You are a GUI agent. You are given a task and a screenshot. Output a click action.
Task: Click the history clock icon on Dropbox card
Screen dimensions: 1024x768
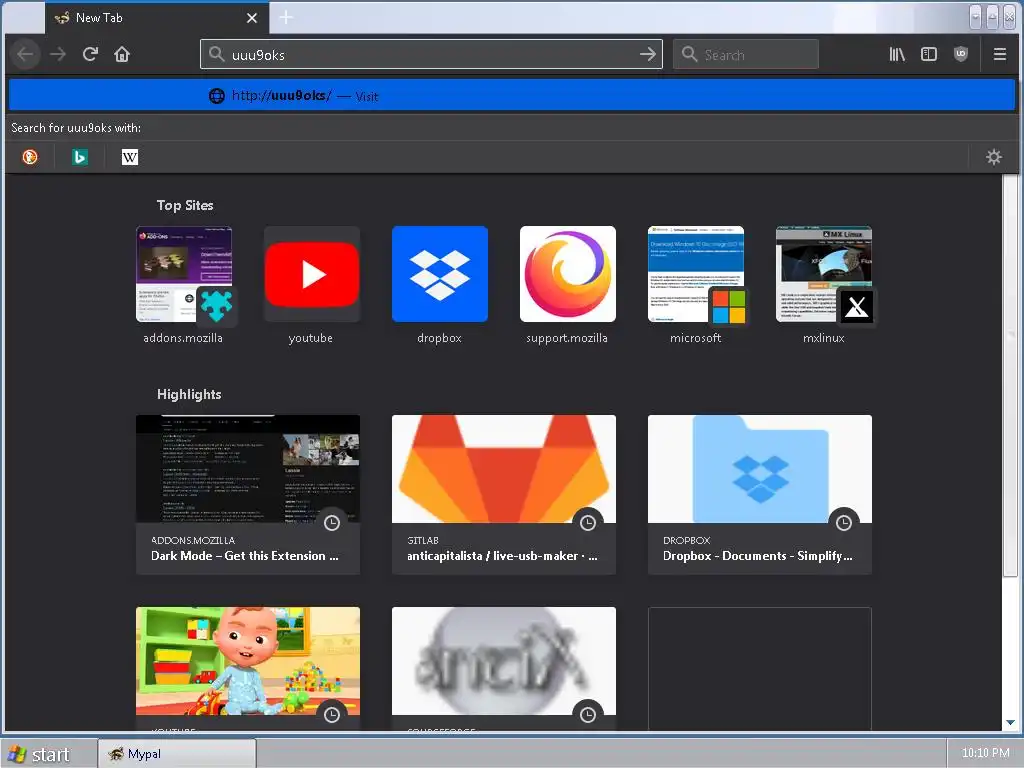[x=844, y=522]
